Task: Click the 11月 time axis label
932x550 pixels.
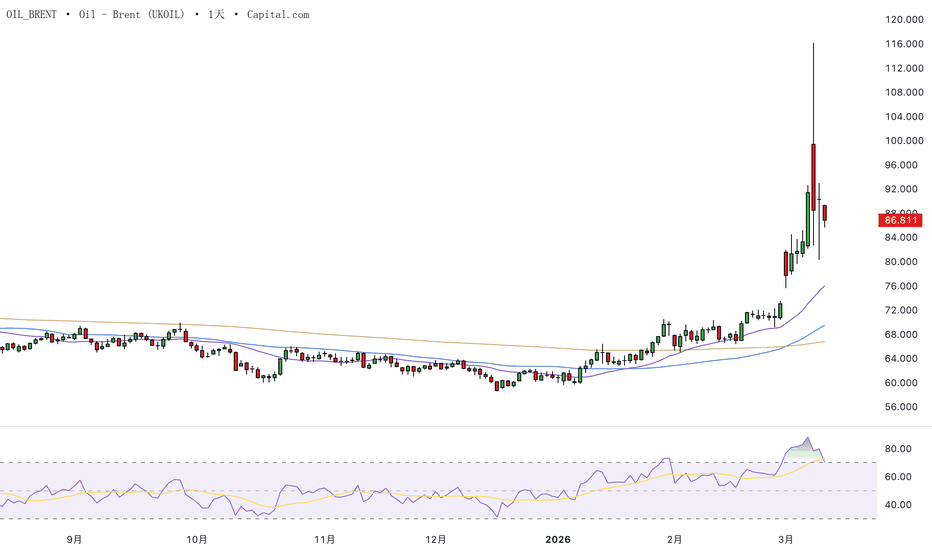Action: pyautogui.click(x=325, y=539)
